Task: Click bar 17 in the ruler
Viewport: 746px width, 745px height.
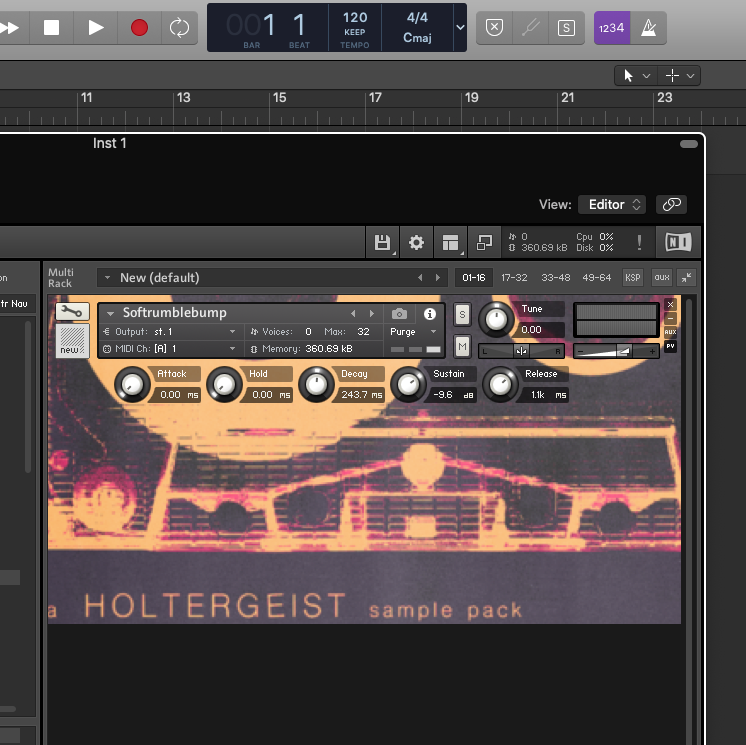Action: [375, 98]
